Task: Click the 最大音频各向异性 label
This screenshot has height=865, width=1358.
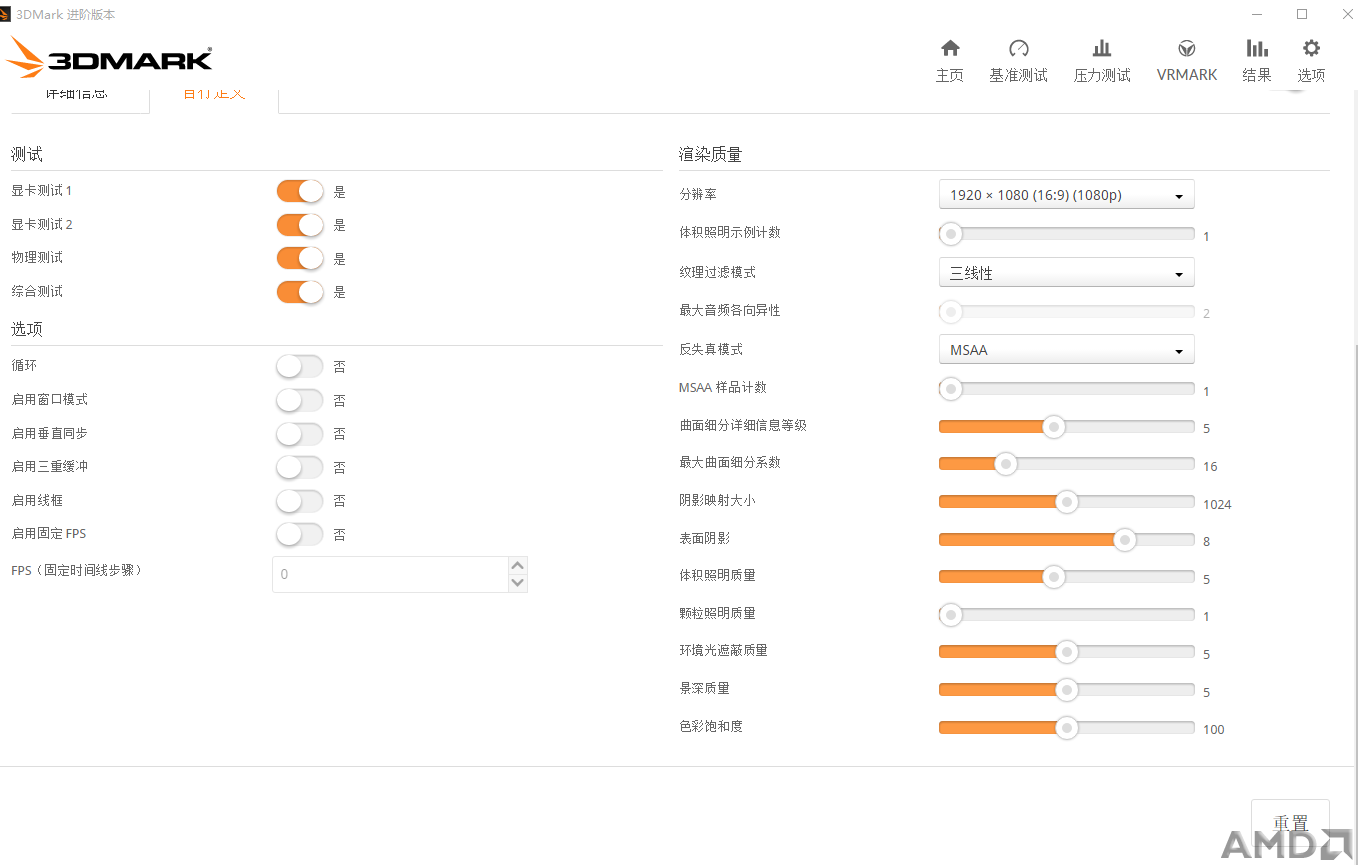Action: [x=730, y=311]
